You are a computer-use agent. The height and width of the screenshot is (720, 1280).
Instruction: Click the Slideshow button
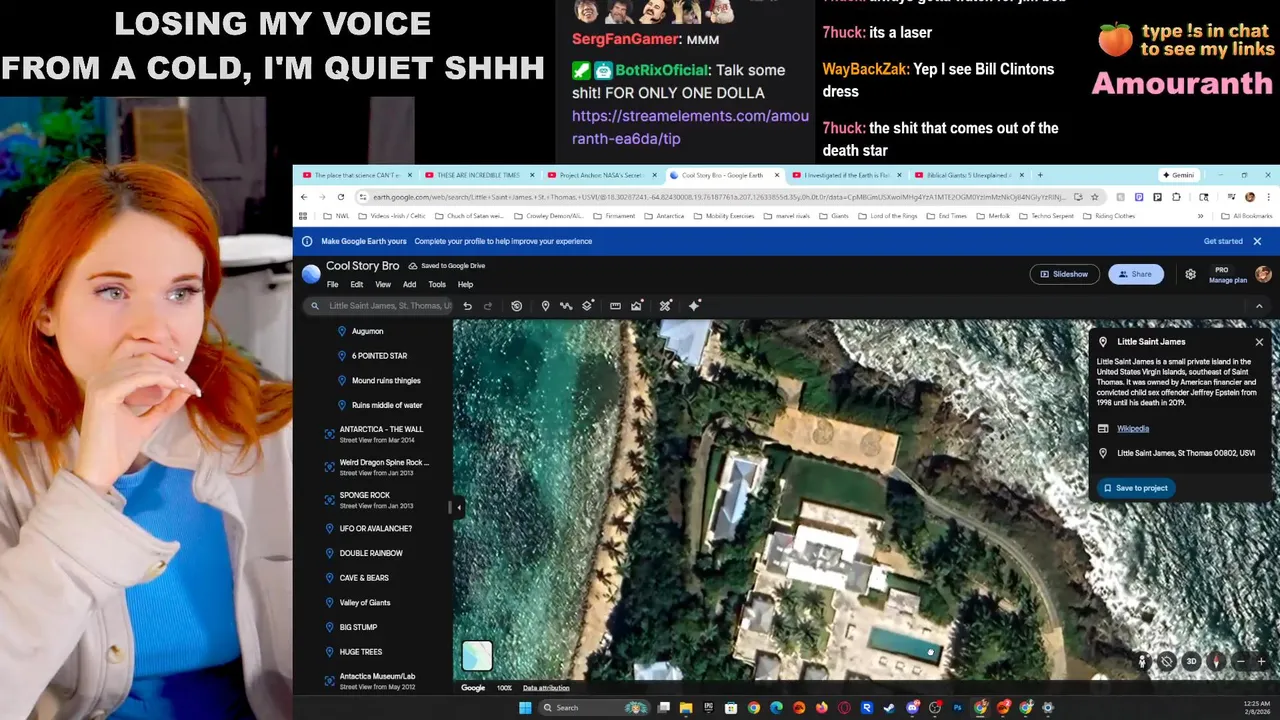[x=1064, y=274]
